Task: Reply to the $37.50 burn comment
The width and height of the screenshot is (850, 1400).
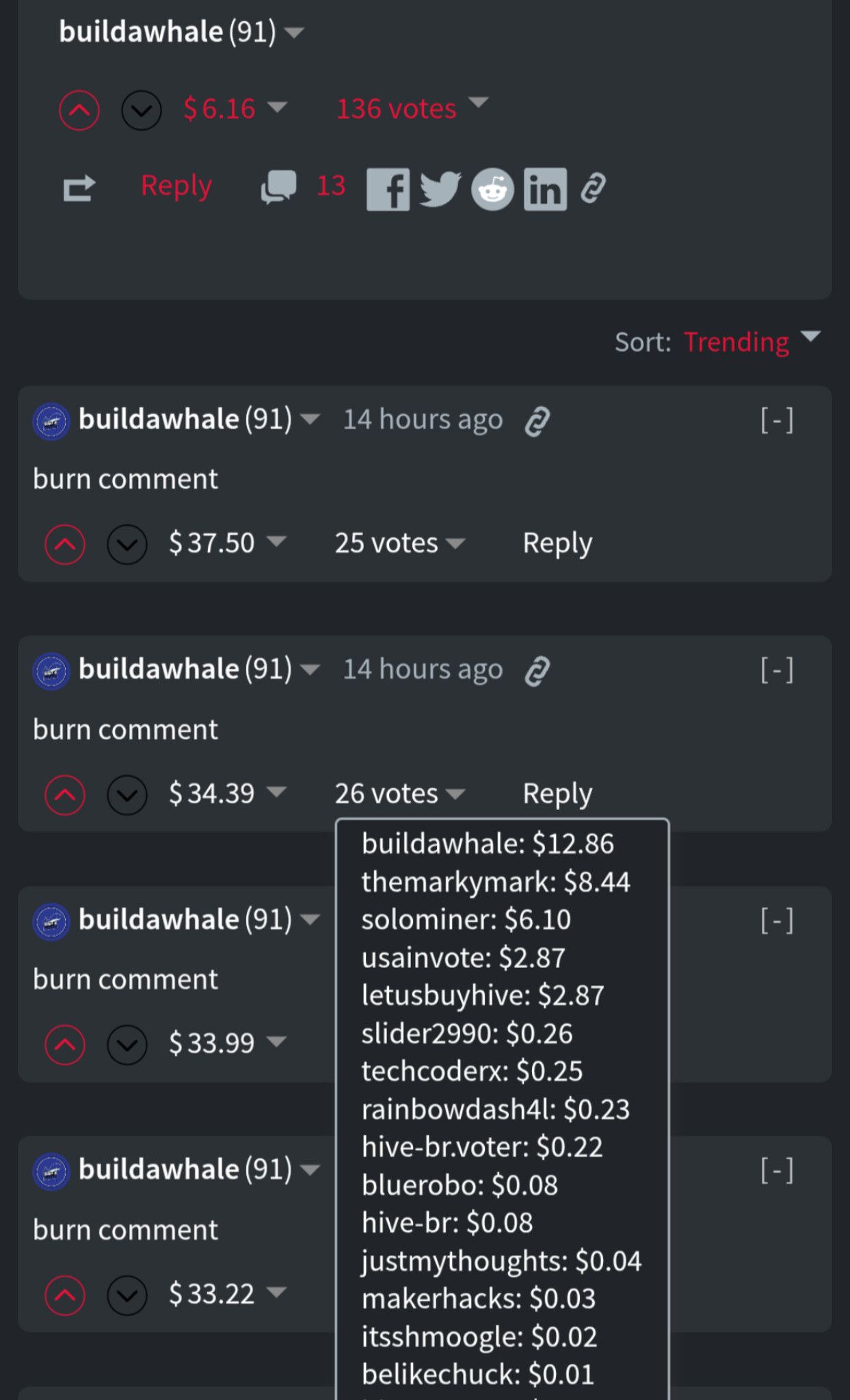Action: (557, 543)
